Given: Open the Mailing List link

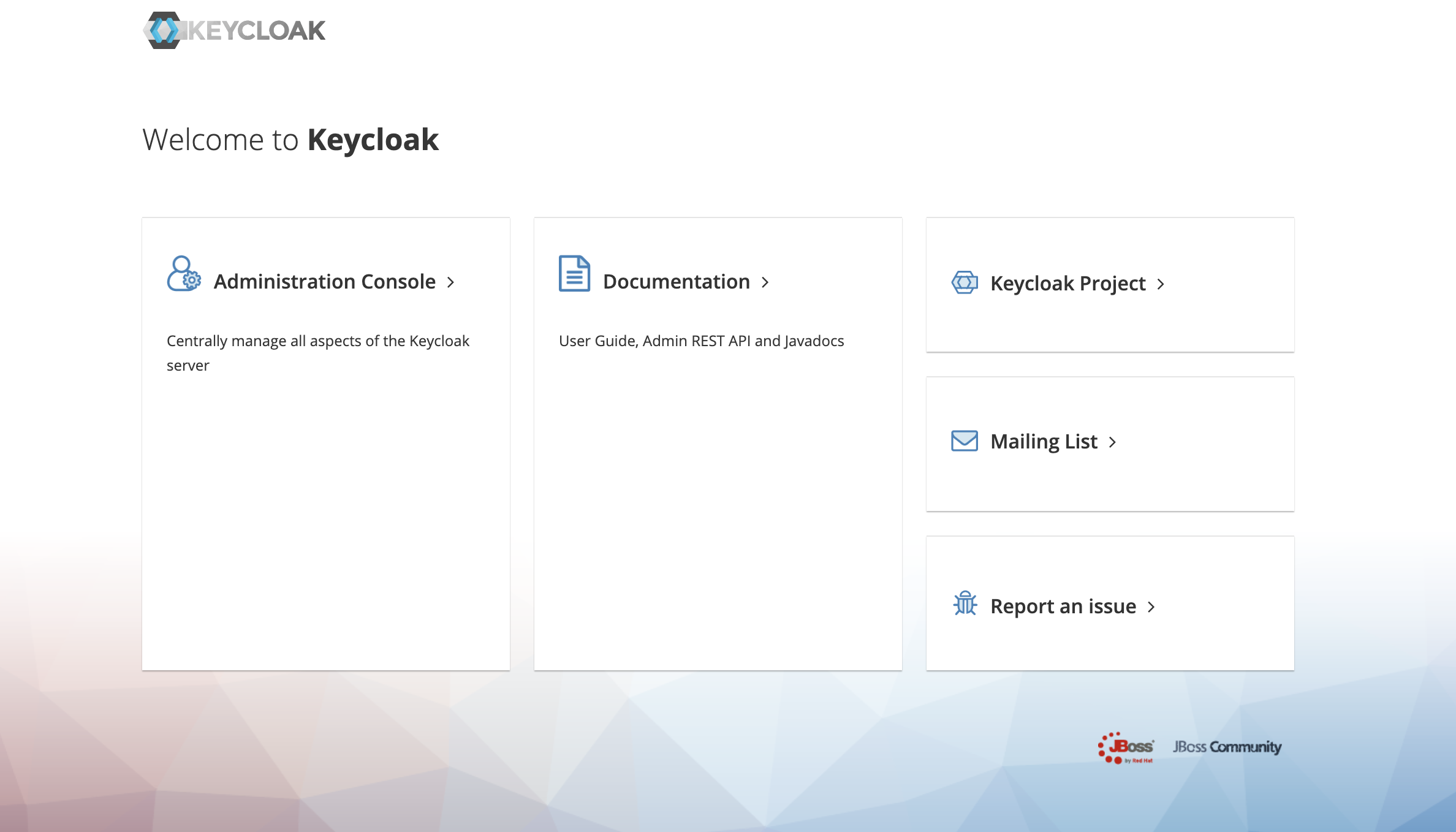Looking at the screenshot, I should (x=1044, y=442).
